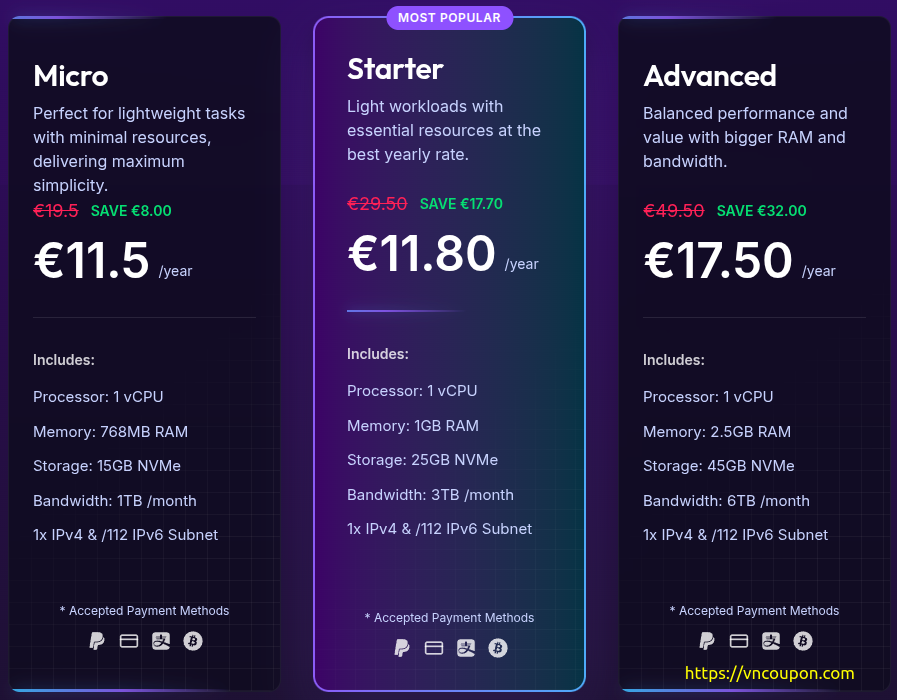The width and height of the screenshot is (897, 700).
Task: Select the Micro plan title
Action: pyautogui.click(x=71, y=76)
